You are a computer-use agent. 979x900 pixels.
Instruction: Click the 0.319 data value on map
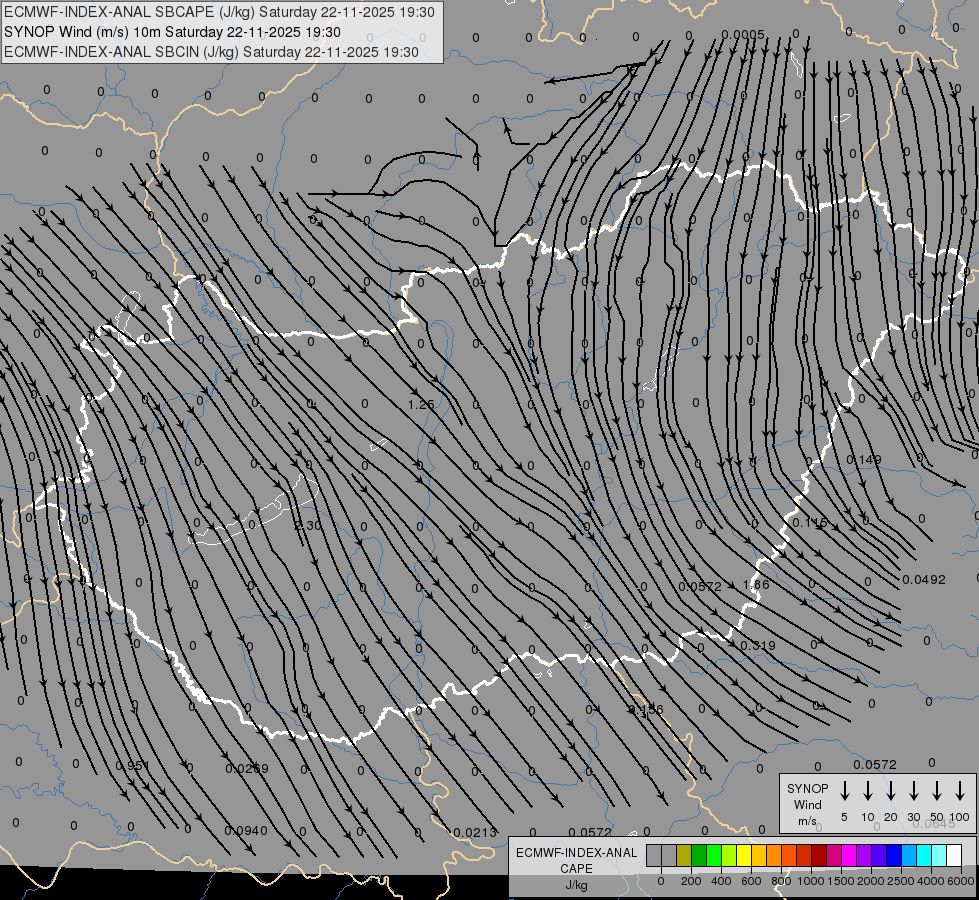pos(757,645)
